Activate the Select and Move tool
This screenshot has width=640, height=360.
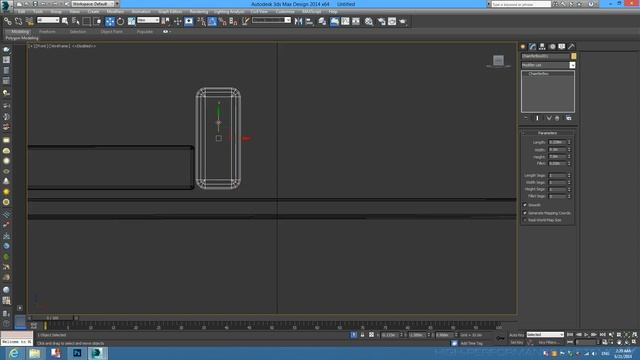pyautogui.click(x=110, y=21)
